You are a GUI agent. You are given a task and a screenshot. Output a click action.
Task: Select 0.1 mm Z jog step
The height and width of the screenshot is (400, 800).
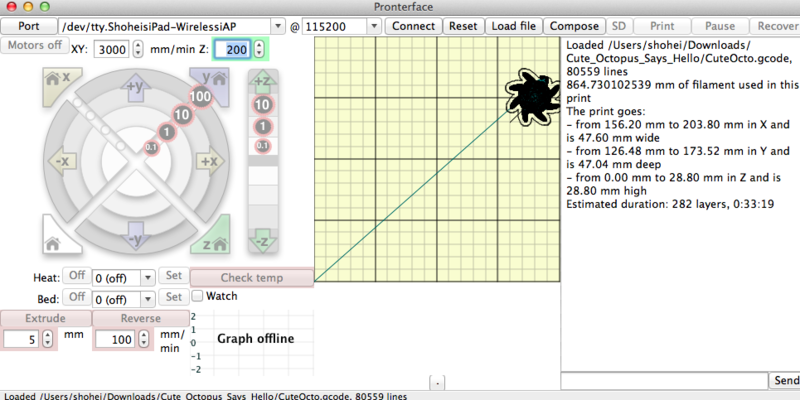click(x=262, y=146)
